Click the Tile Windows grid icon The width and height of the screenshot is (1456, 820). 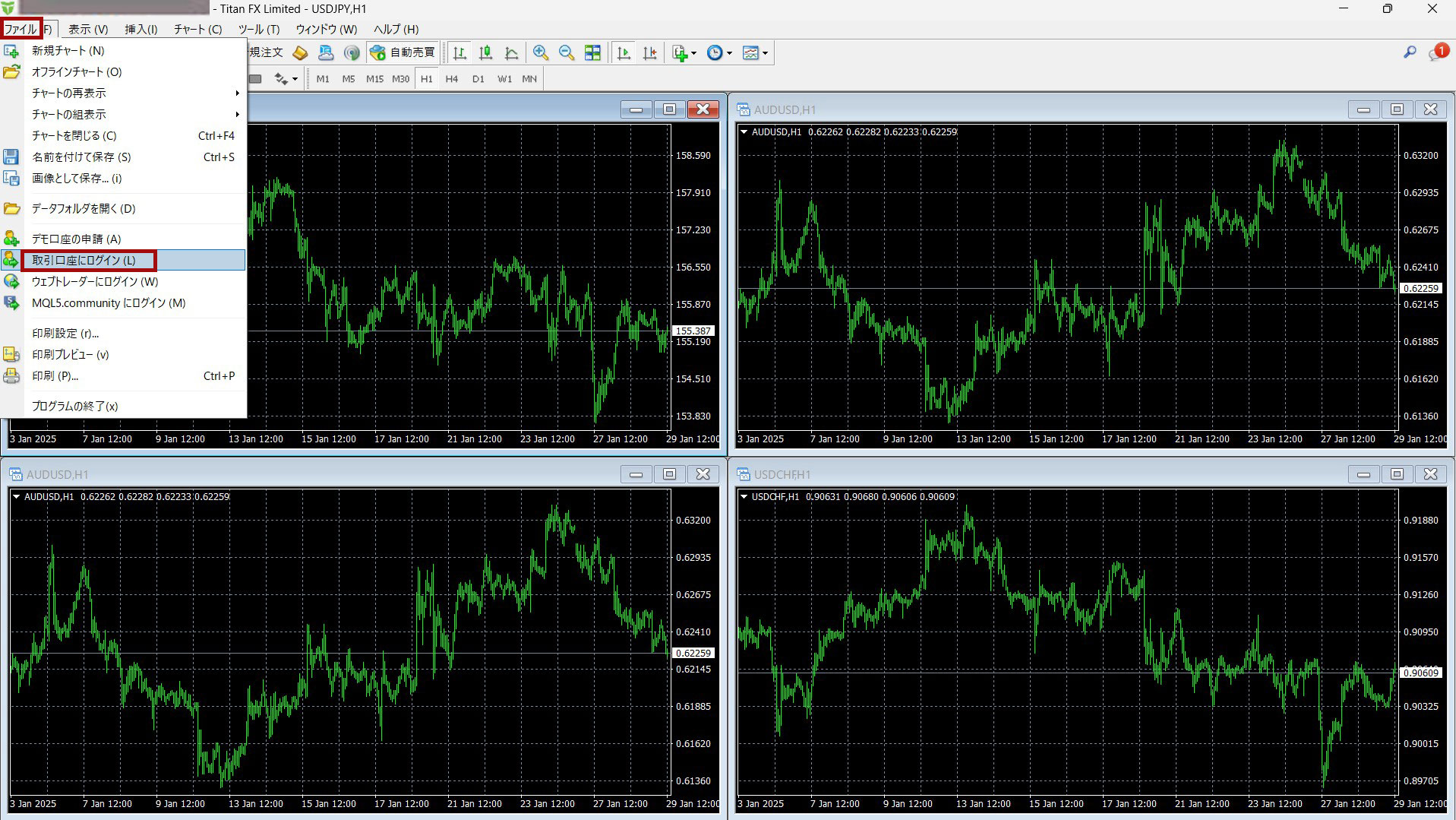tap(592, 52)
